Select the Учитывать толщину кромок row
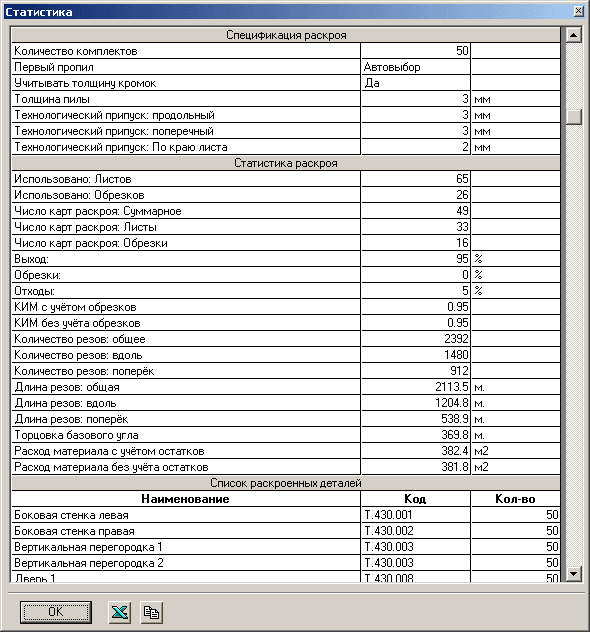Image resolution: width=590 pixels, height=632 pixels. (x=286, y=83)
